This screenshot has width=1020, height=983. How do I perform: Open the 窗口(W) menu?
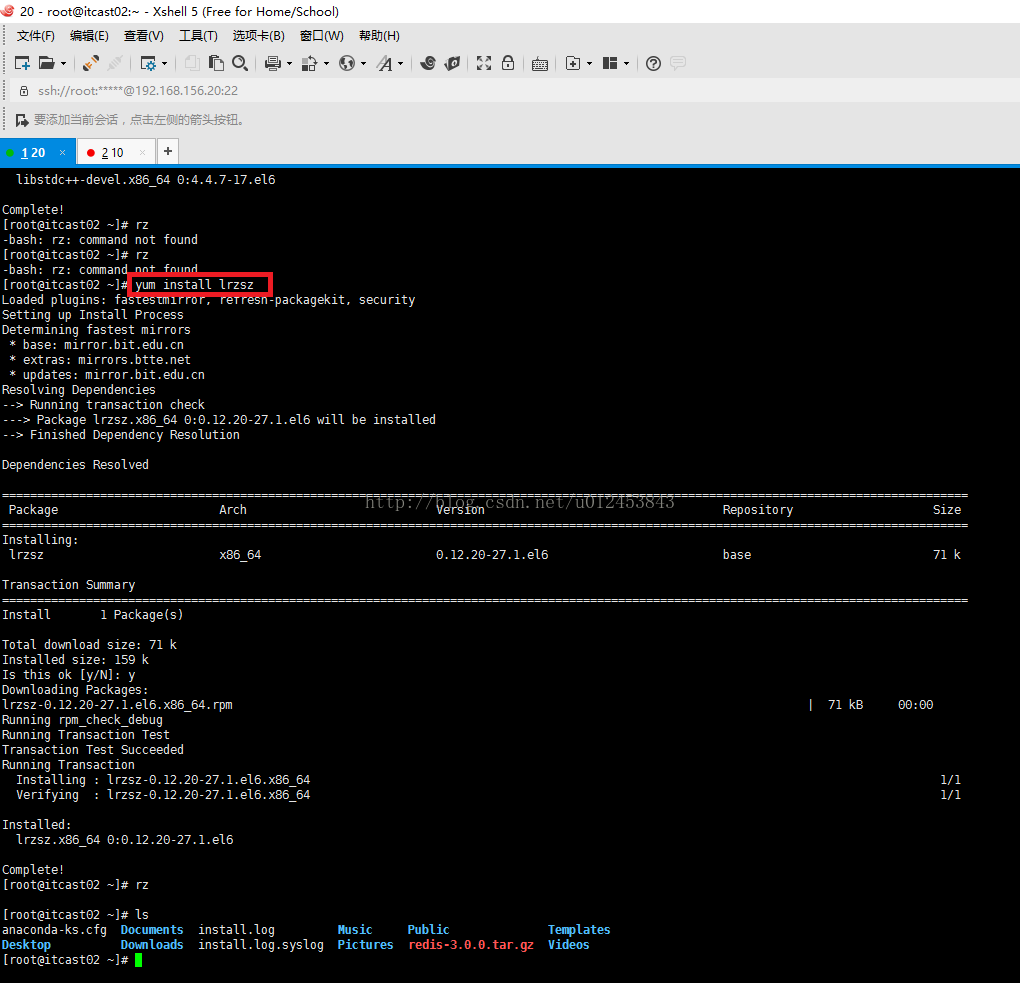[x=321, y=36]
